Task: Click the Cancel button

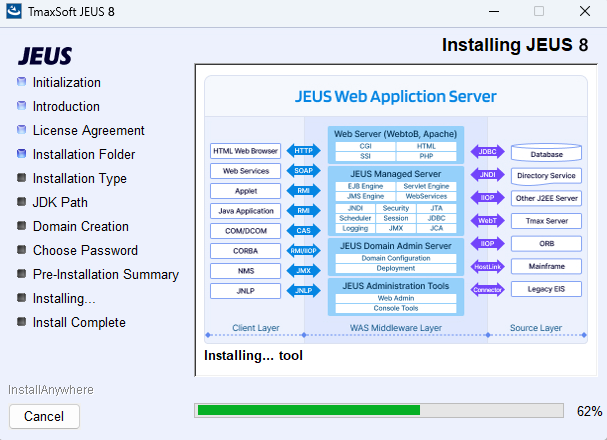Action: (44, 416)
